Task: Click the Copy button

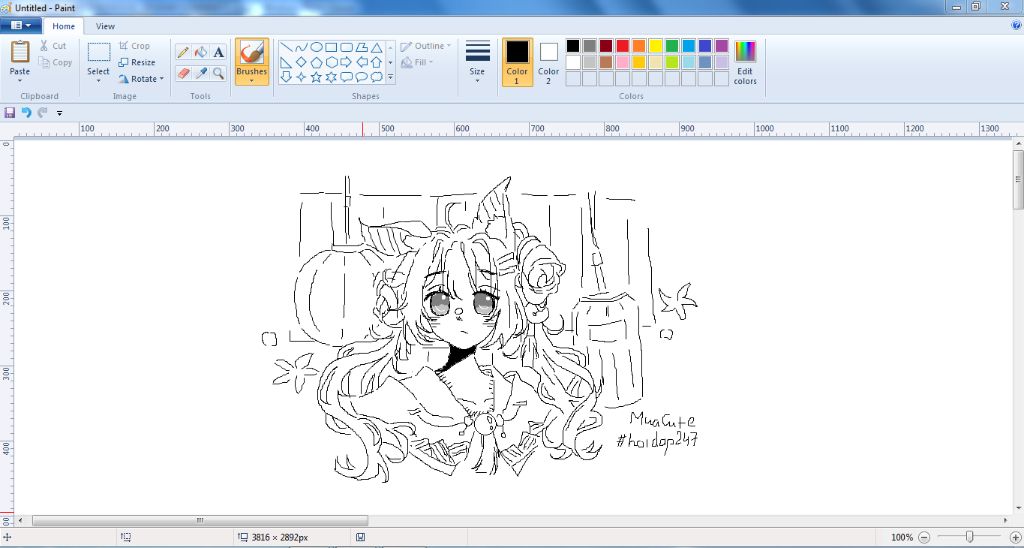Action: 56,63
